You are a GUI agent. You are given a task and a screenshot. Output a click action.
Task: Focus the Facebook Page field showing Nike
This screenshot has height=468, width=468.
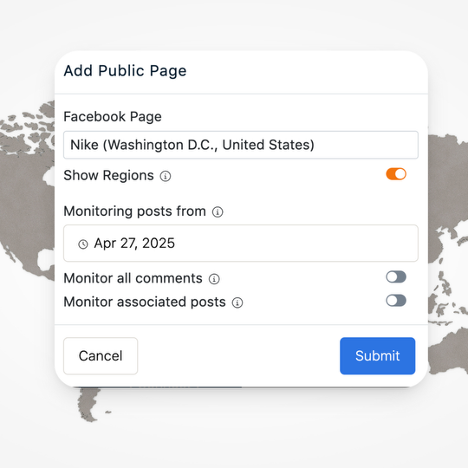point(241,145)
